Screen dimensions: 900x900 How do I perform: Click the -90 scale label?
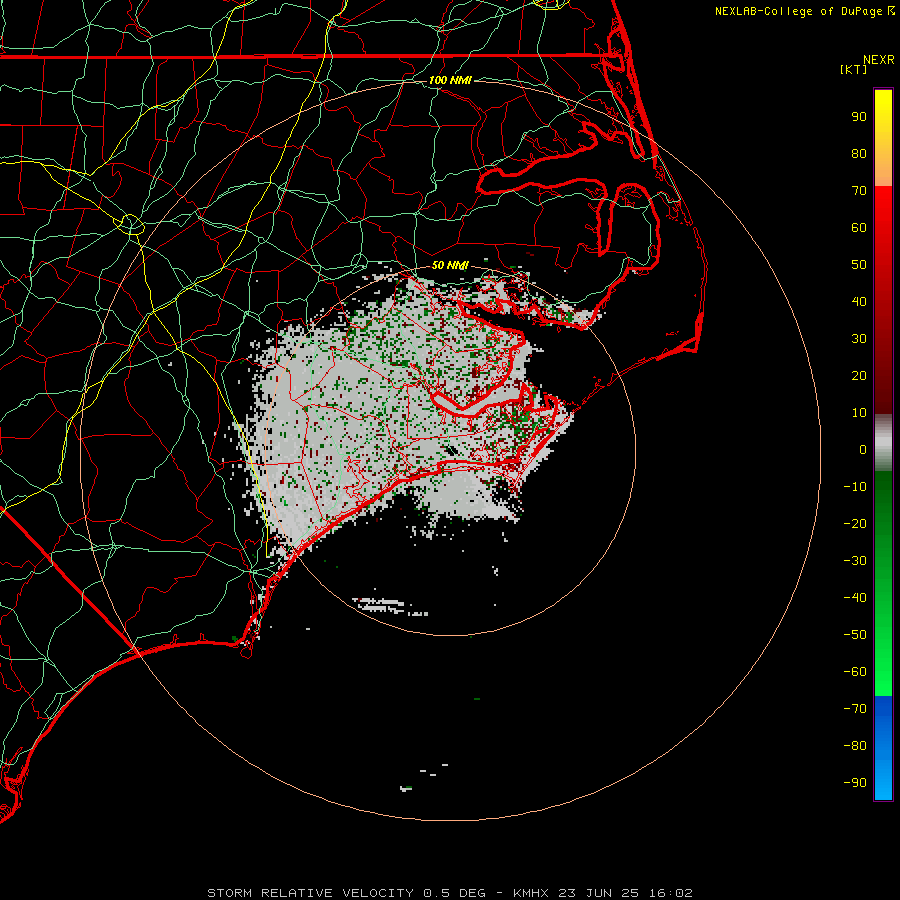pyautogui.click(x=855, y=783)
